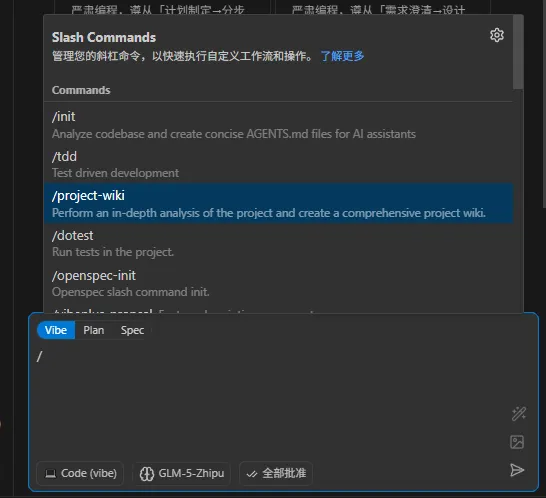The width and height of the screenshot is (546, 498).
Task: Send message with paper plane icon
Action: click(517, 470)
